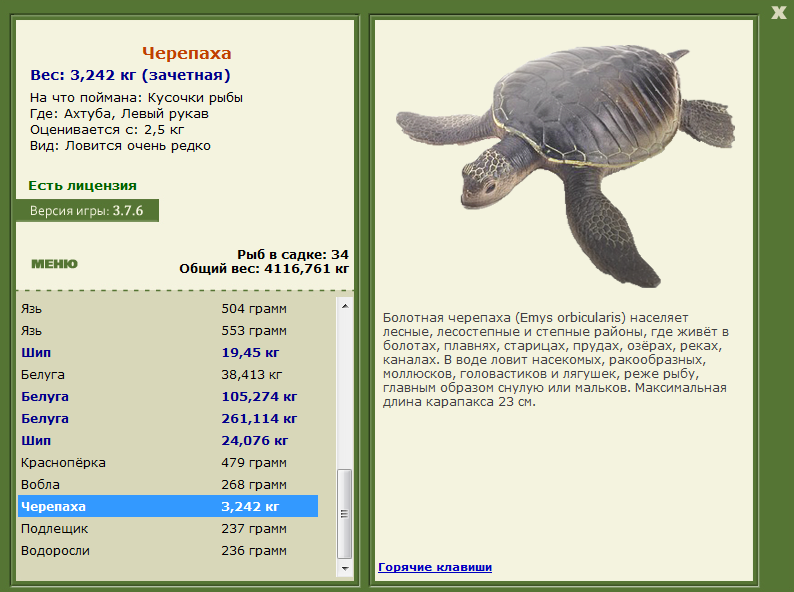The width and height of the screenshot is (794, 592).
Task: Select the Язь 553 грамм row
Action: coord(168,331)
